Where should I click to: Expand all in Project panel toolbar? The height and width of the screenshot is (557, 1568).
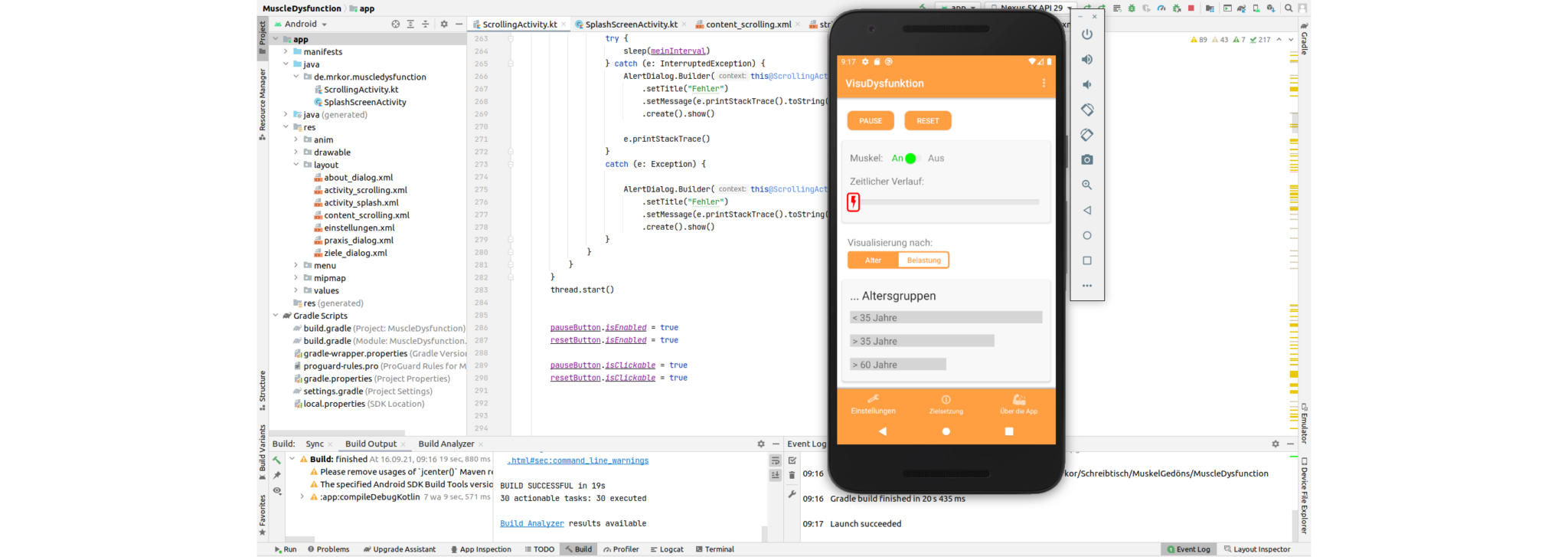410,25
